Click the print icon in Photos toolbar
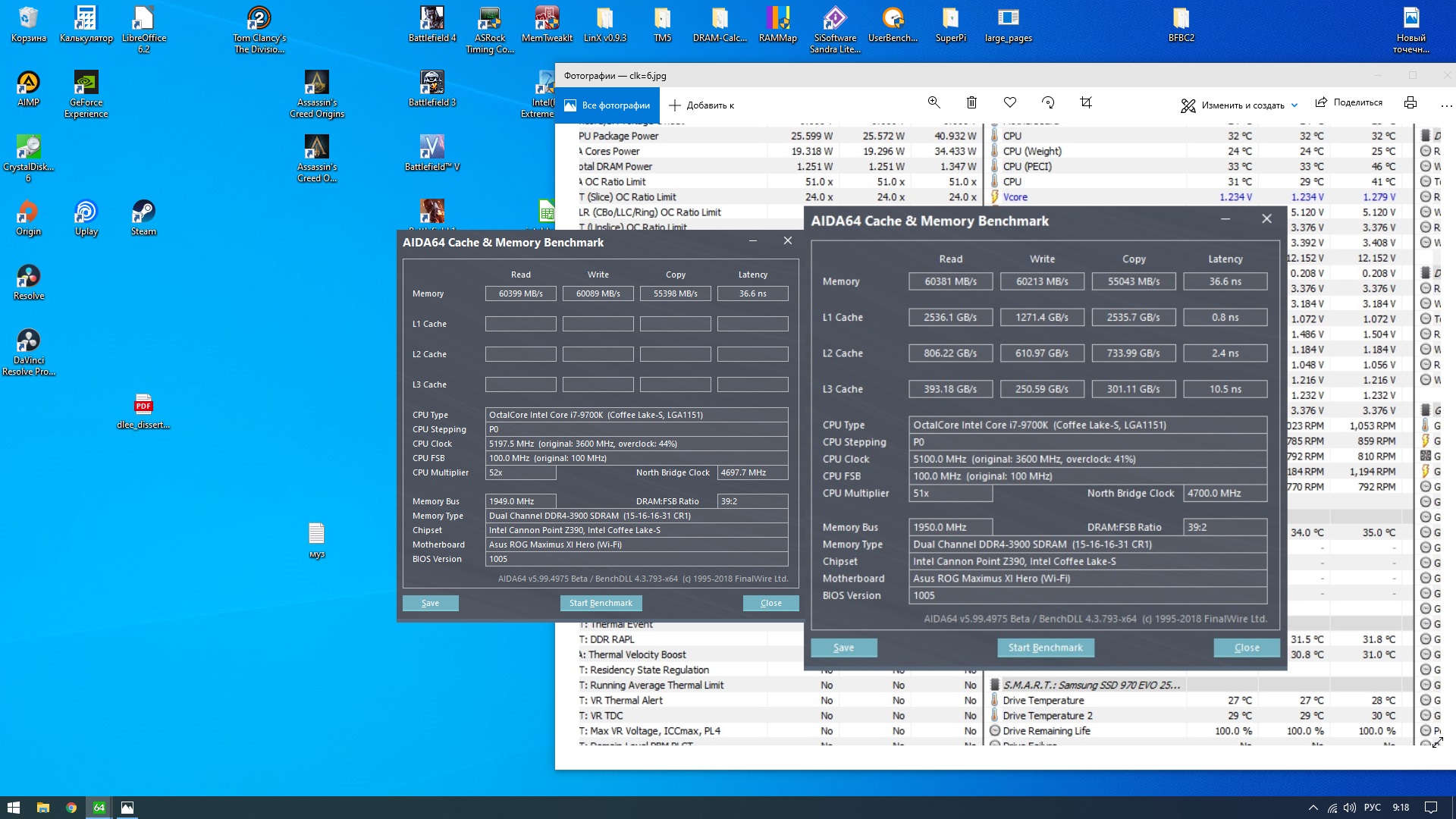This screenshot has width=1456, height=819. pos(1410,103)
